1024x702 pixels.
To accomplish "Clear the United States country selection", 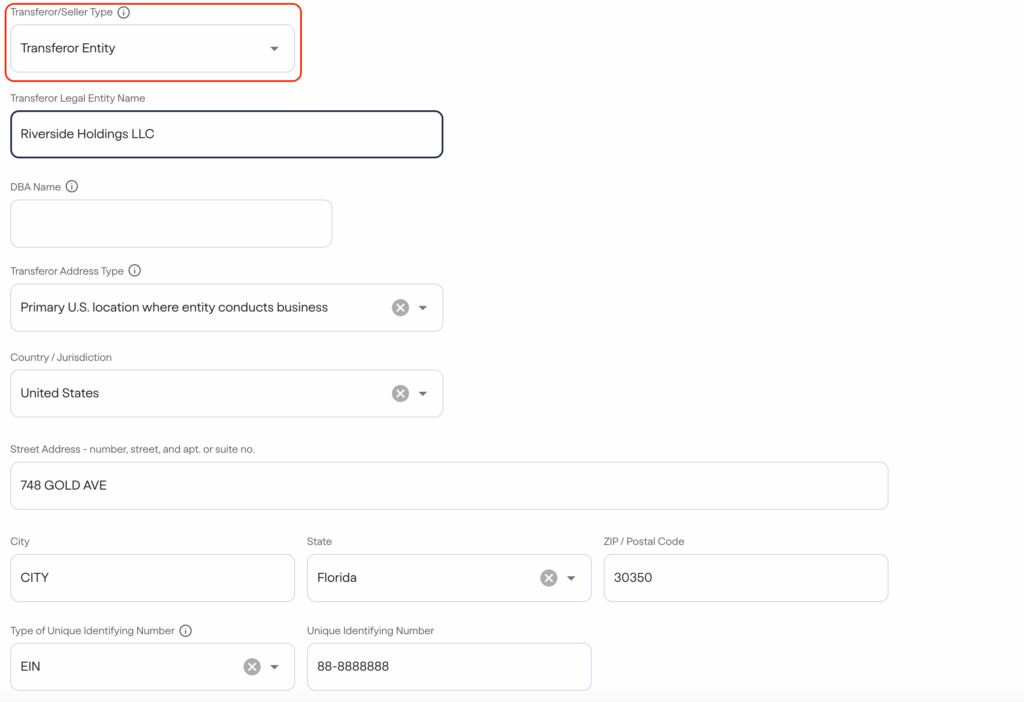I will pyautogui.click(x=400, y=394).
